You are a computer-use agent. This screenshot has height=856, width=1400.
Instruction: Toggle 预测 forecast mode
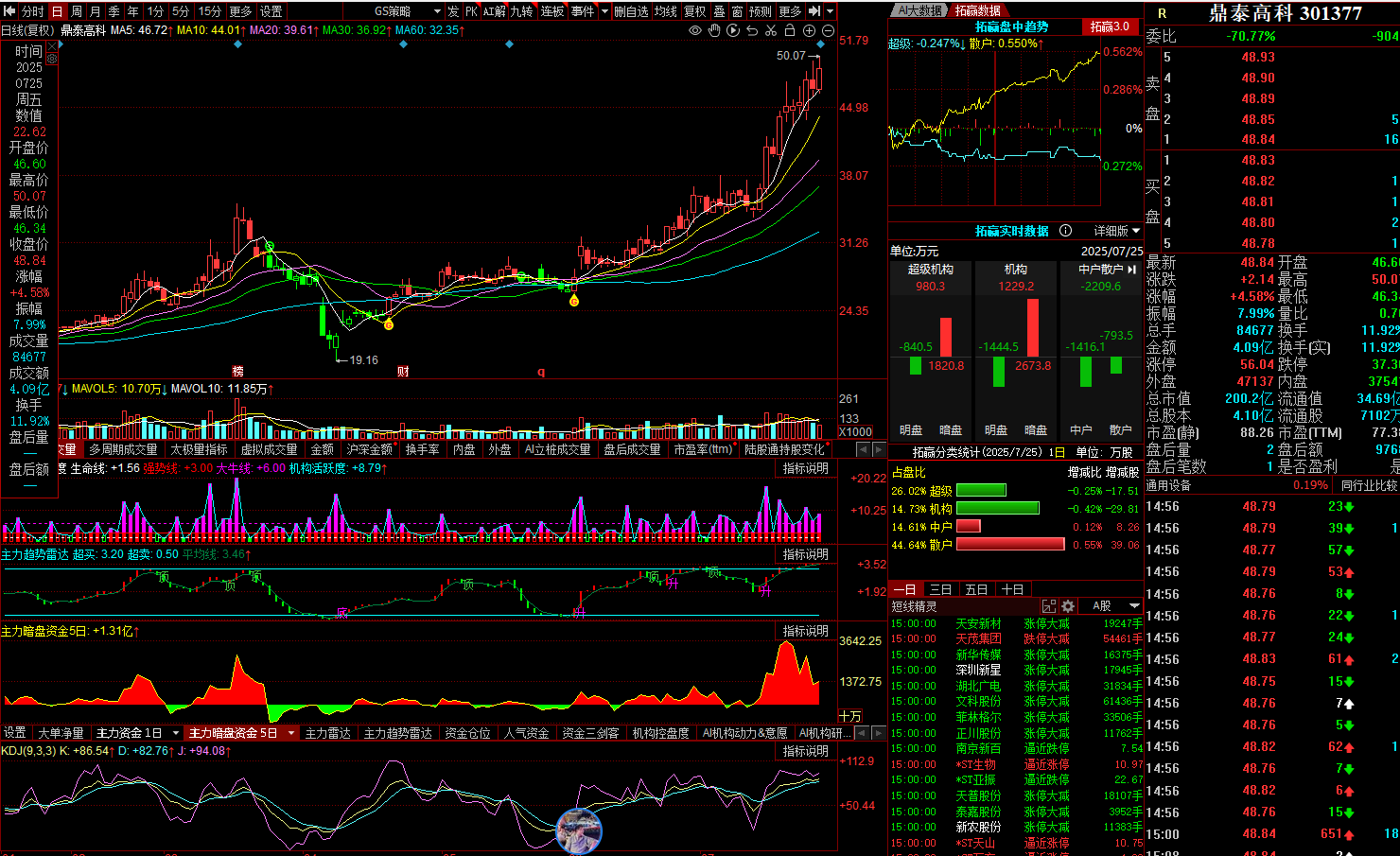tap(761, 11)
